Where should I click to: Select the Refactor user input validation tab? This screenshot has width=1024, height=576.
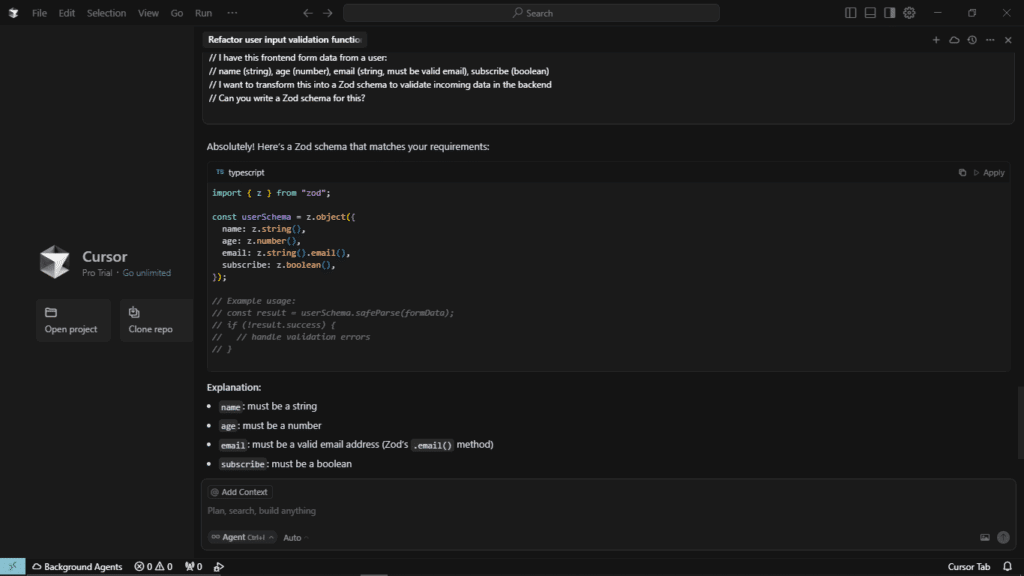click(x=284, y=39)
